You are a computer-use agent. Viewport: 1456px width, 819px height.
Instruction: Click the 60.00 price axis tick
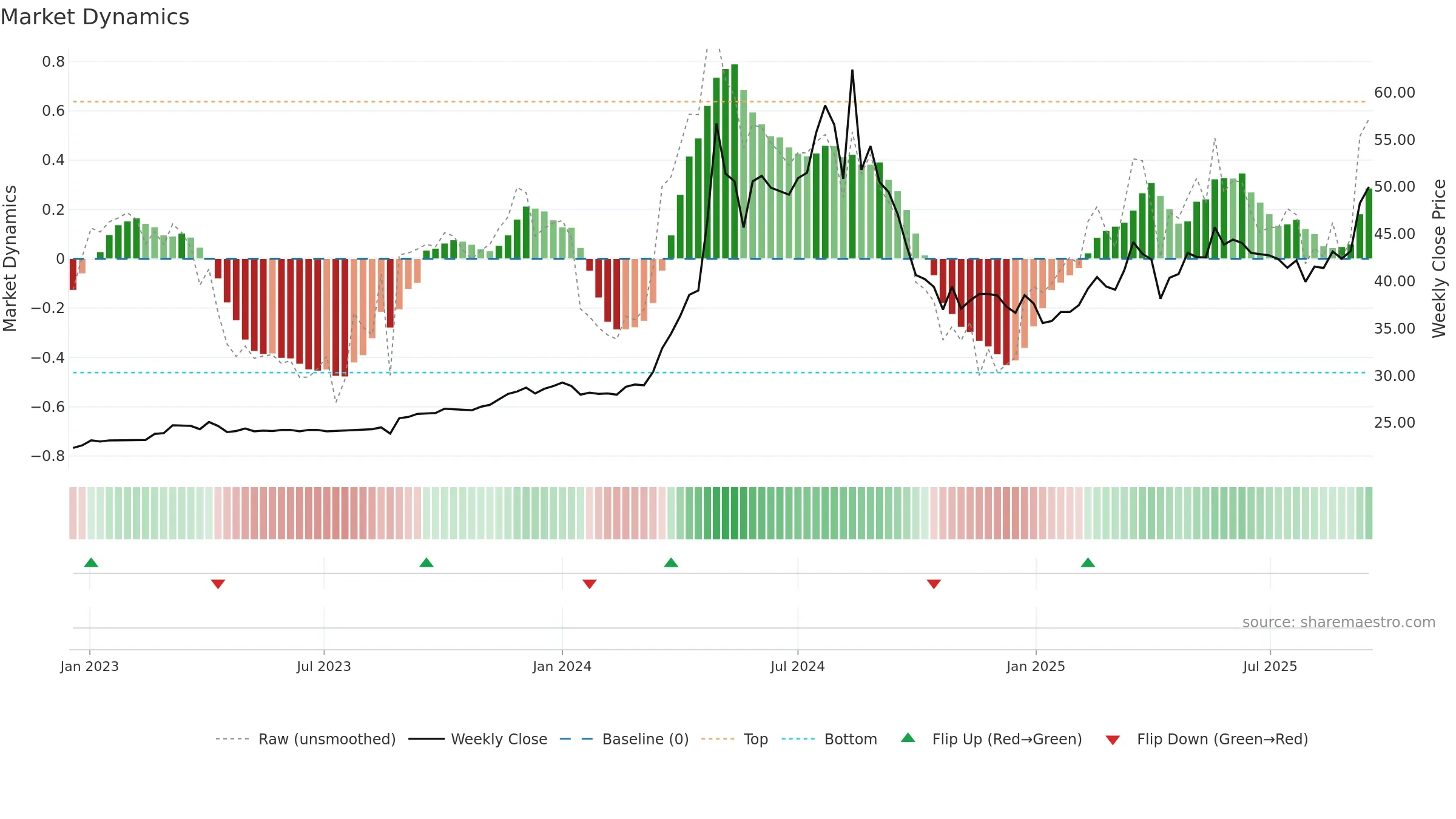coord(1395,92)
